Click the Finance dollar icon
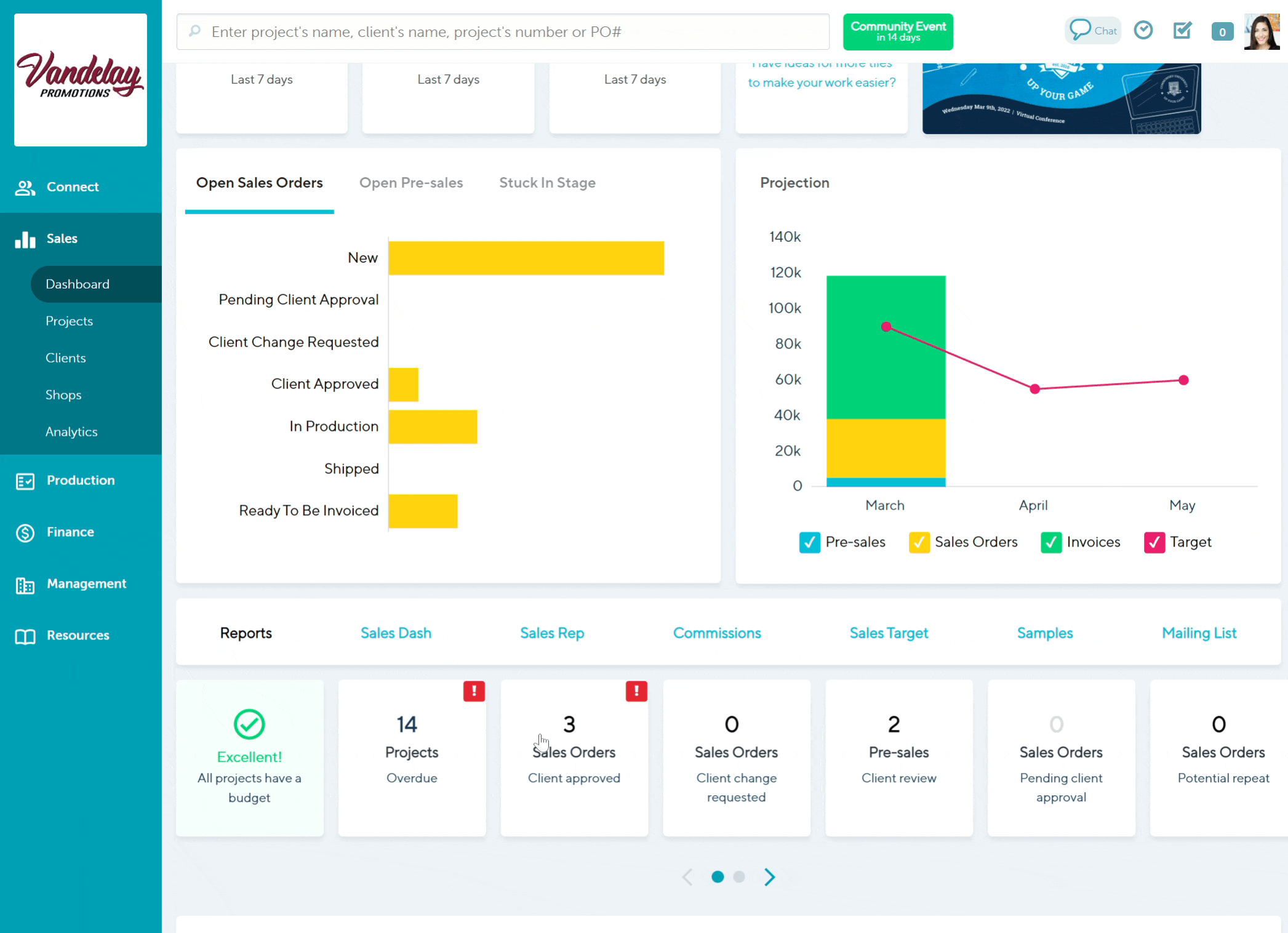 tap(25, 533)
